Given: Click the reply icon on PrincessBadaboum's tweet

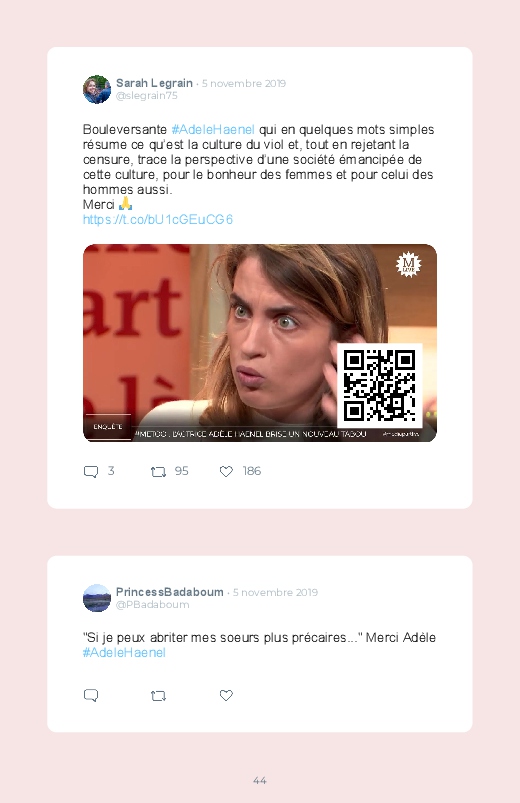Looking at the screenshot, I should click(91, 695).
